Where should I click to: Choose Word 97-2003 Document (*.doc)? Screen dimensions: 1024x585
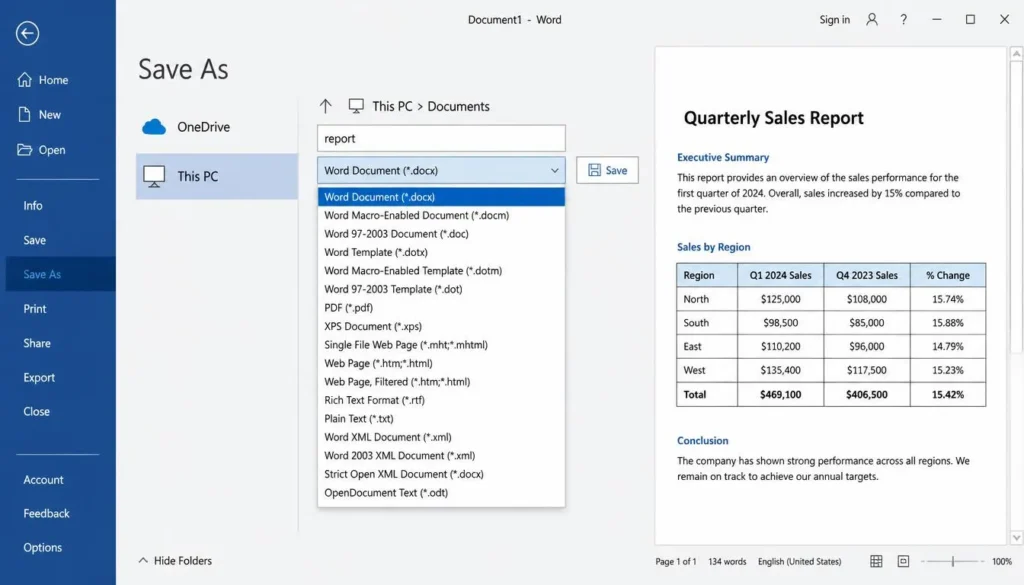[x=441, y=234]
